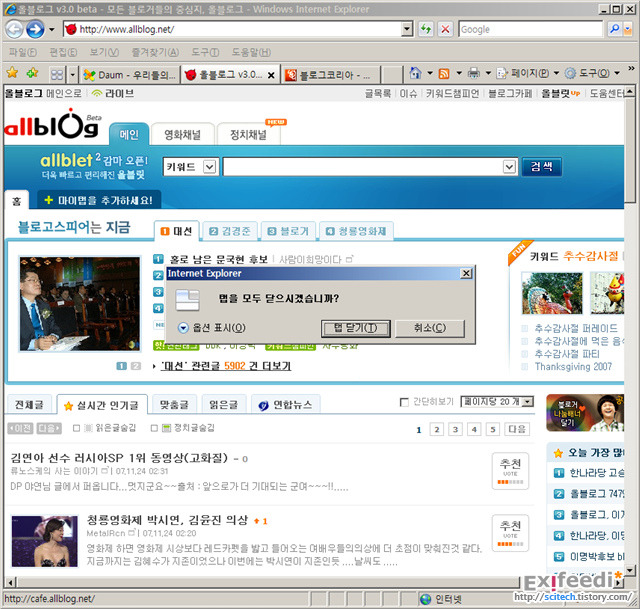Open the 도움말(H) menu

(x=251, y=52)
